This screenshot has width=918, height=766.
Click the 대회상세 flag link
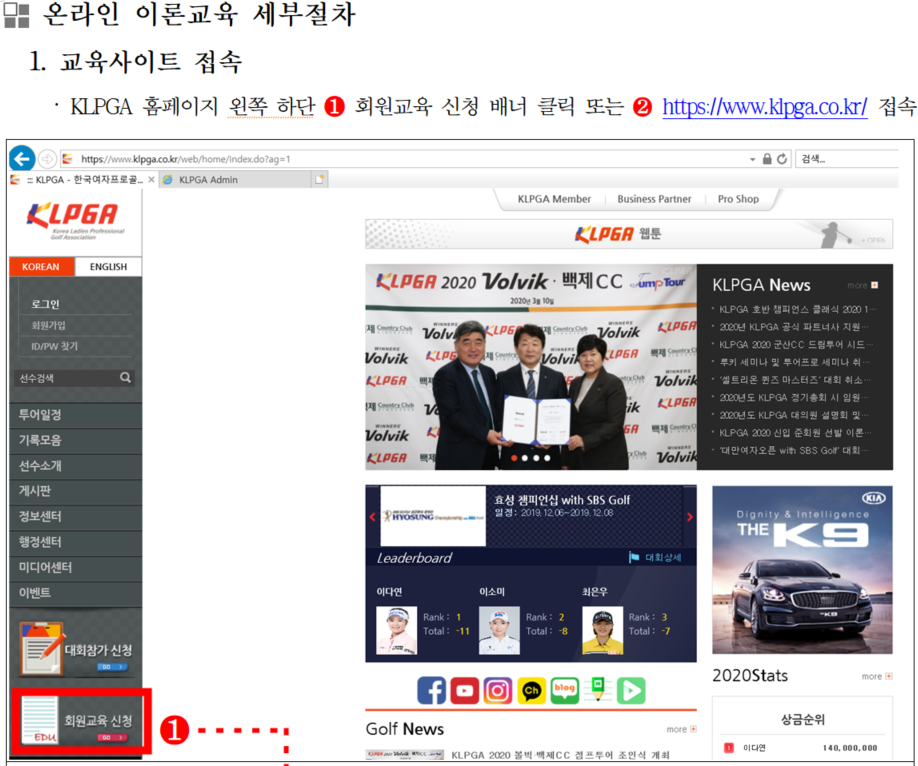[x=655, y=557]
